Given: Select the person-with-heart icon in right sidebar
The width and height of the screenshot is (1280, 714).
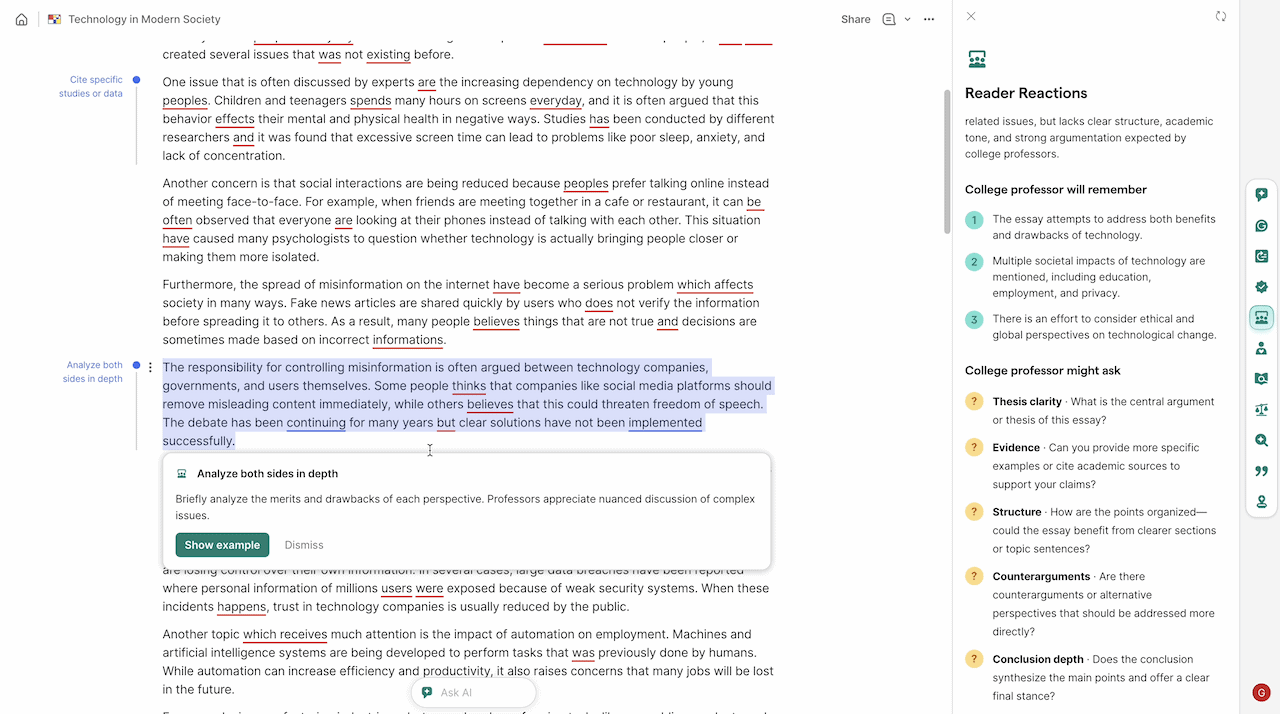Looking at the screenshot, I should pyautogui.click(x=1261, y=348).
